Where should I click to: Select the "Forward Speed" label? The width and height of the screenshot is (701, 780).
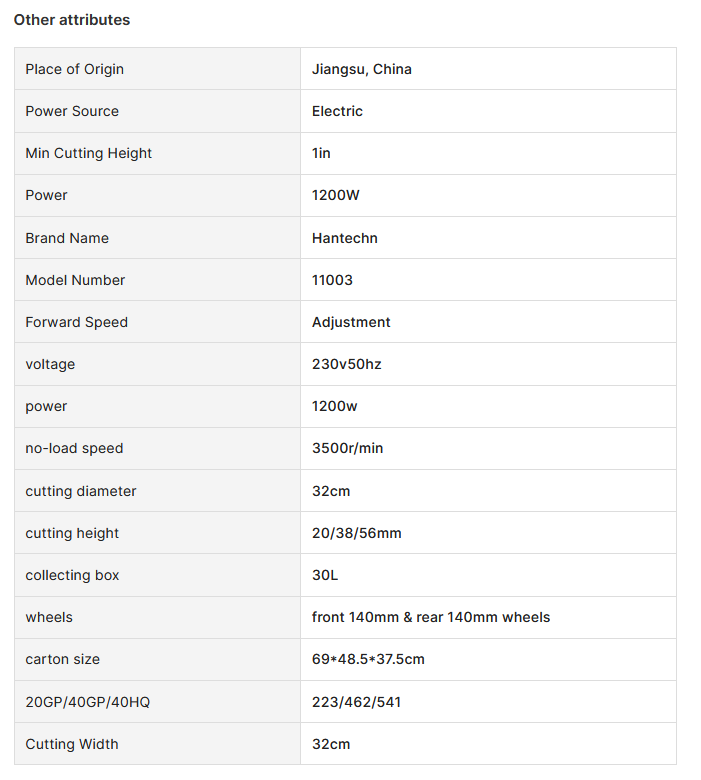pyautogui.click(x=77, y=322)
